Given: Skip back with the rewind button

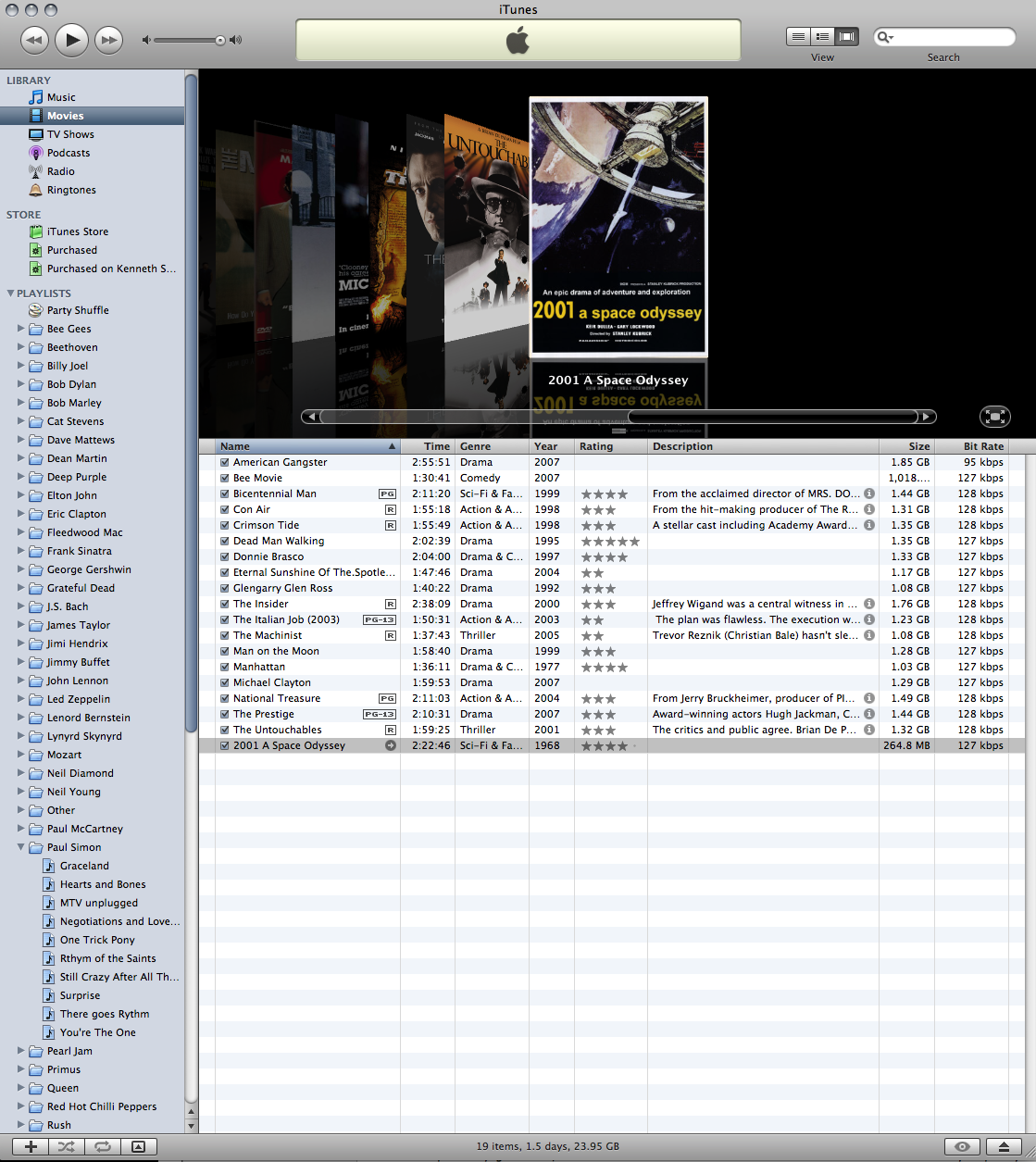Looking at the screenshot, I should (34, 40).
